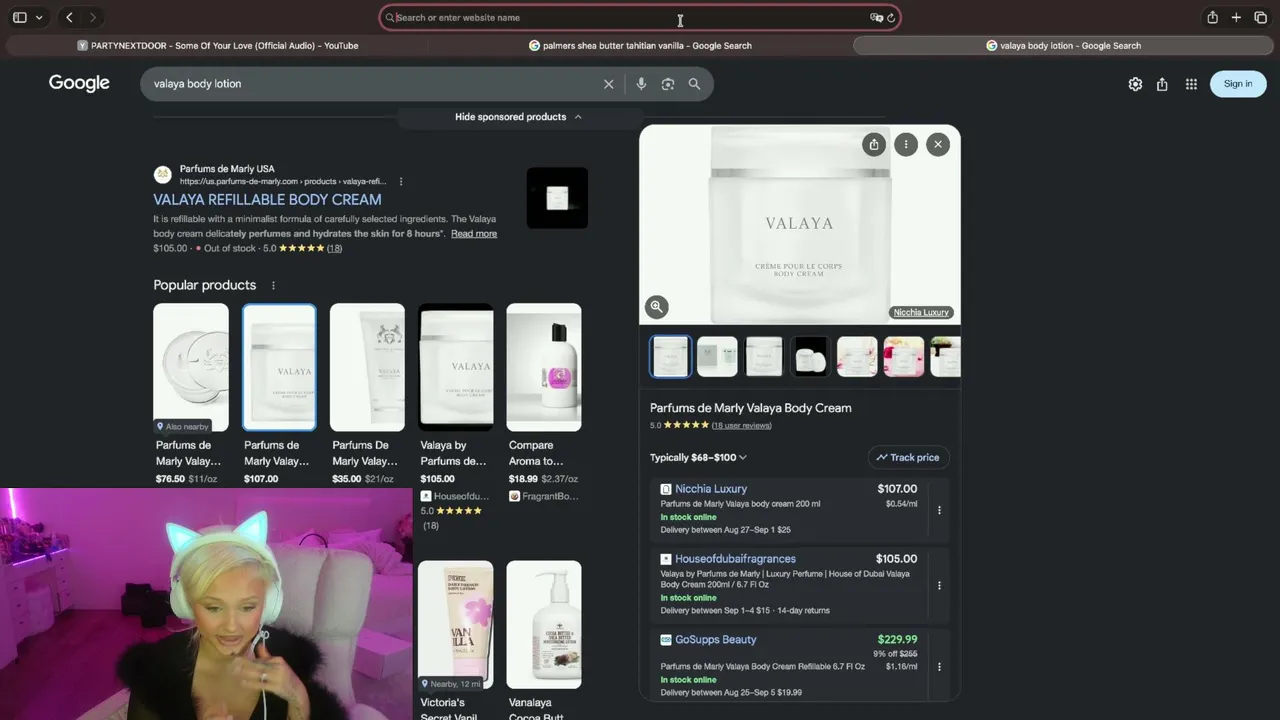Image resolution: width=1280 pixels, height=720 pixels.
Task: Open the Popular products options menu
Action: 273,285
